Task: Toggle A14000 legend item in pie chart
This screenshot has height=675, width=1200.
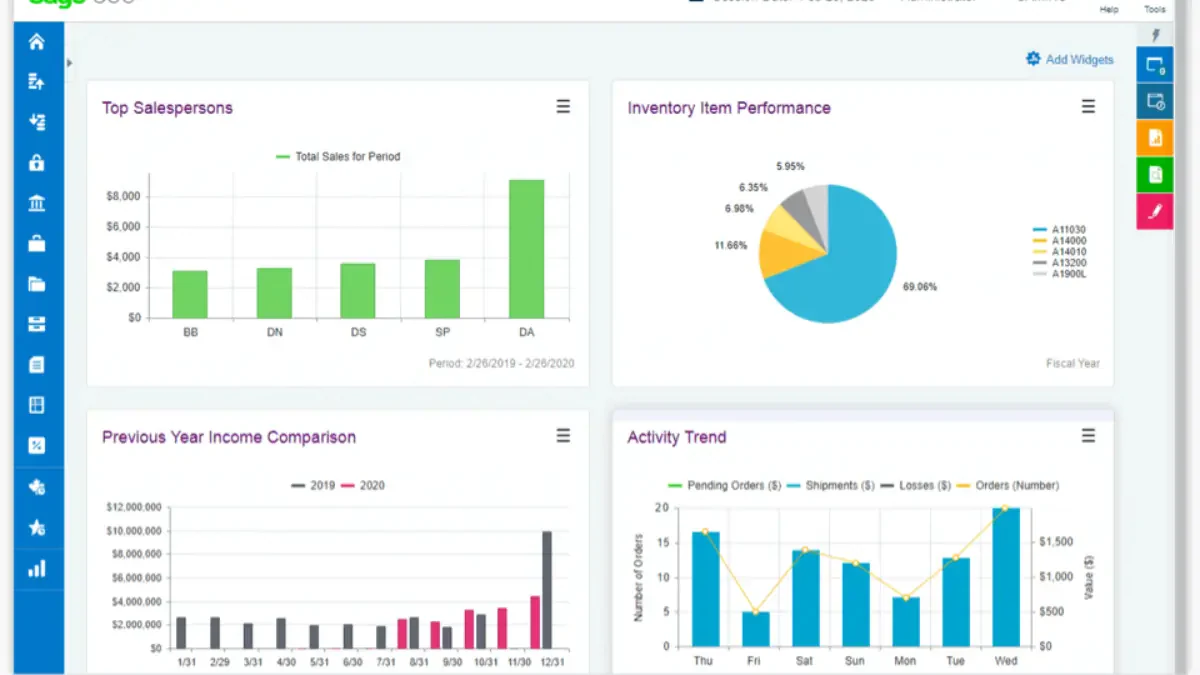Action: pyautogui.click(x=1059, y=241)
